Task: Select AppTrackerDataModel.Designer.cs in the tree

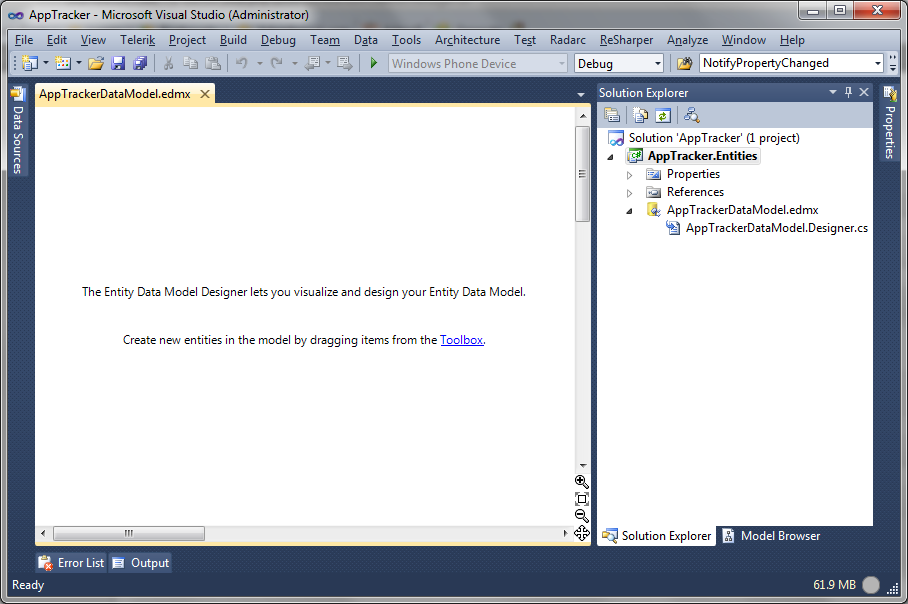Action: coord(777,228)
